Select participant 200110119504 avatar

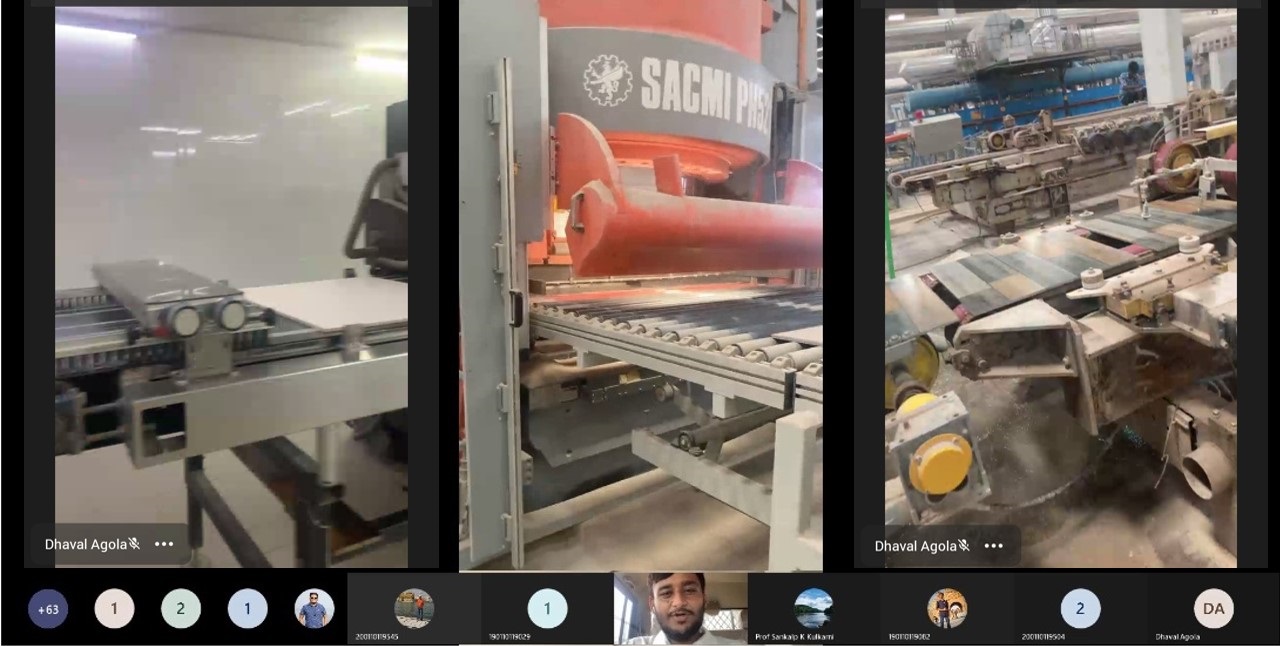tap(1080, 608)
